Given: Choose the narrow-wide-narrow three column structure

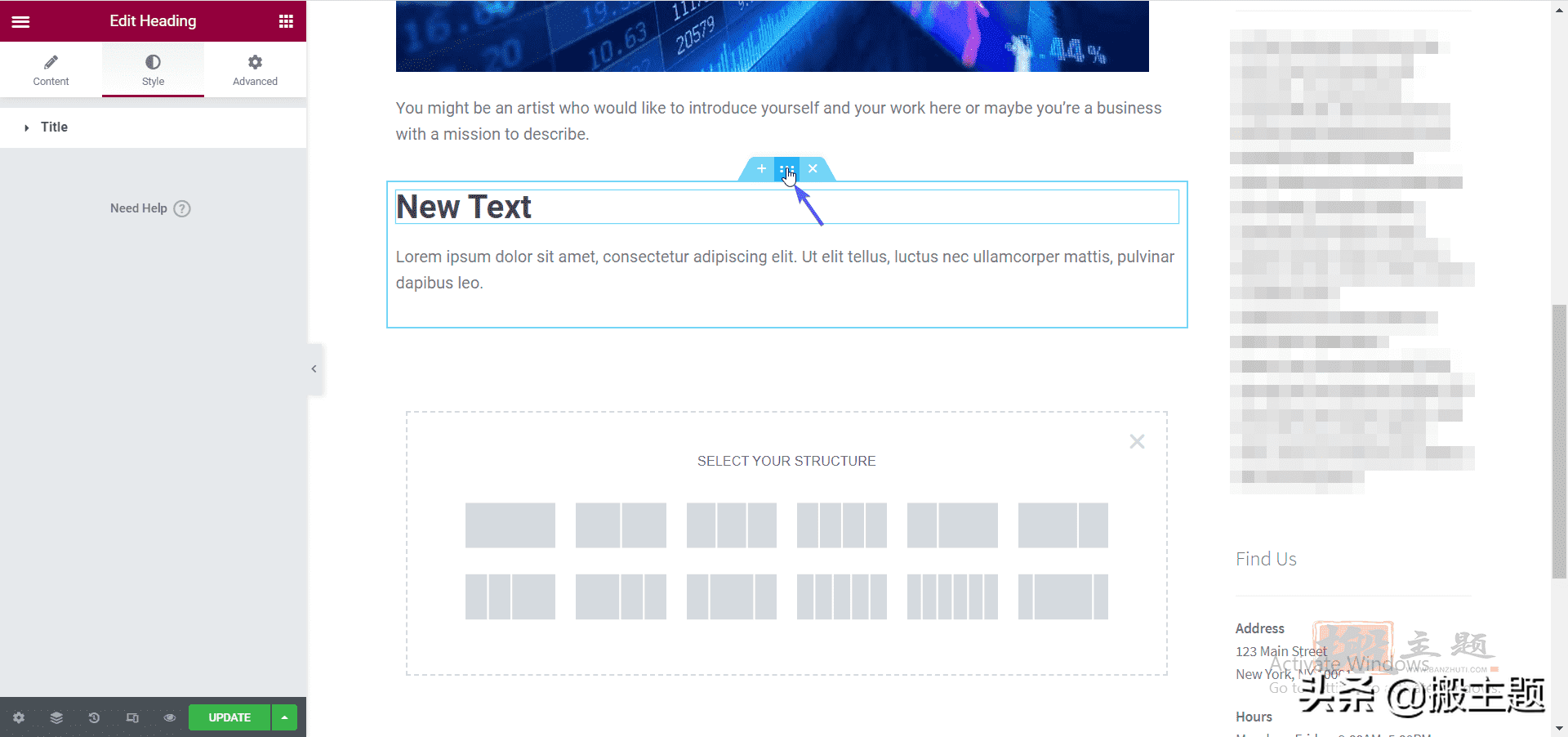Looking at the screenshot, I should [x=732, y=596].
